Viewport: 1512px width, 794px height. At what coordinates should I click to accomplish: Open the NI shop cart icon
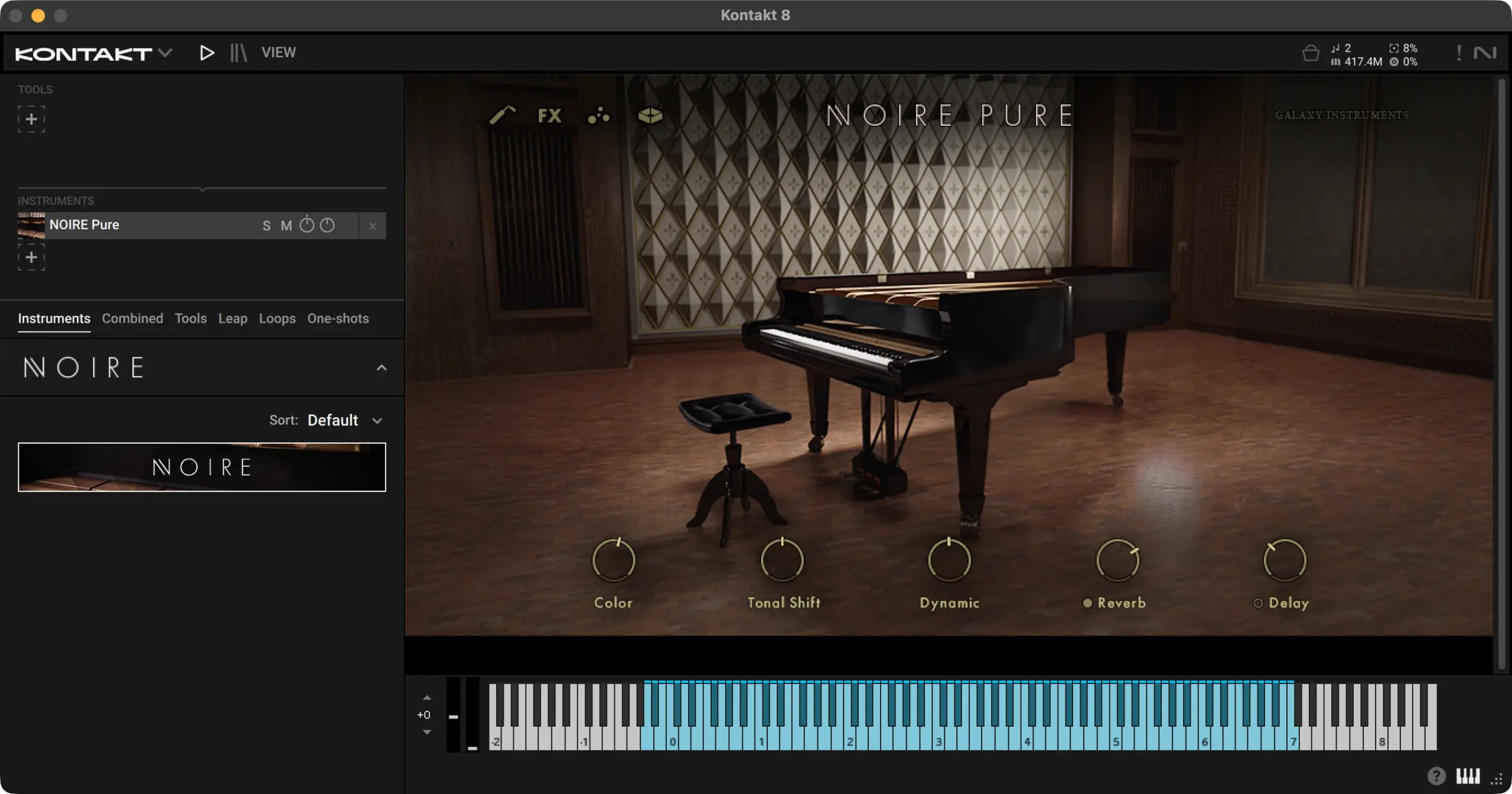[x=1311, y=53]
